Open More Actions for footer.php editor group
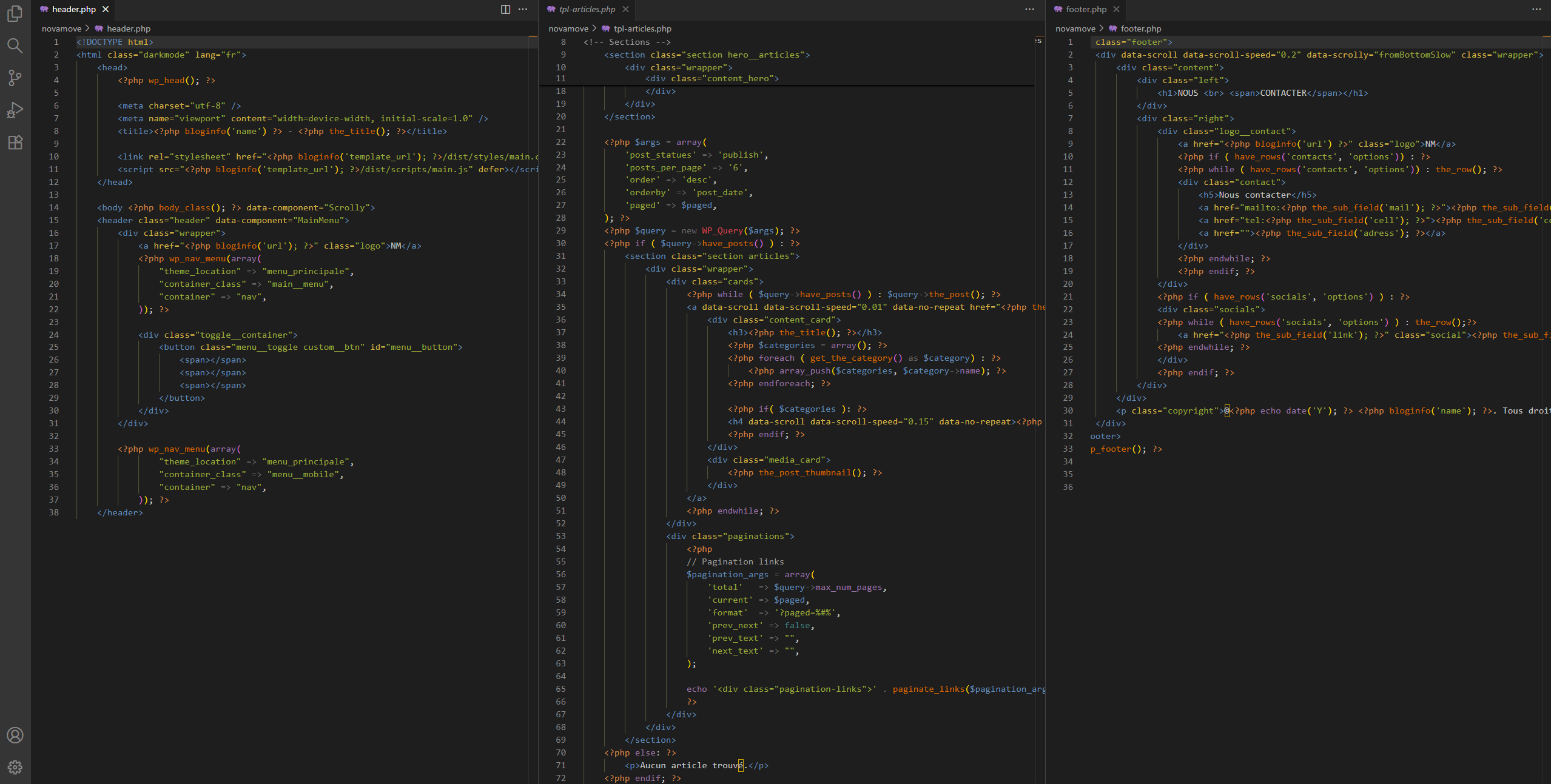1551x784 pixels. pos(1536,9)
